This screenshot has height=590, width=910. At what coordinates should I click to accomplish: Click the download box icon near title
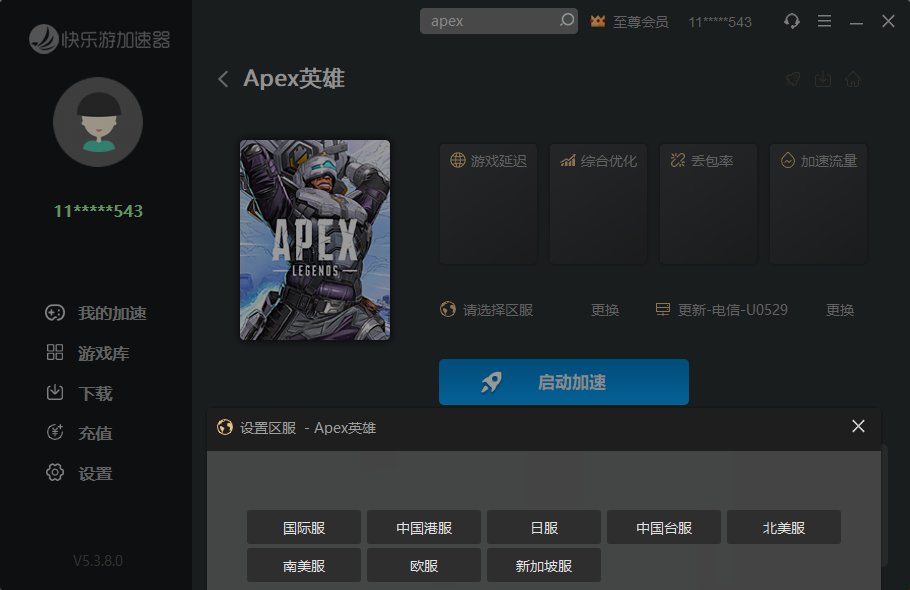(823, 80)
